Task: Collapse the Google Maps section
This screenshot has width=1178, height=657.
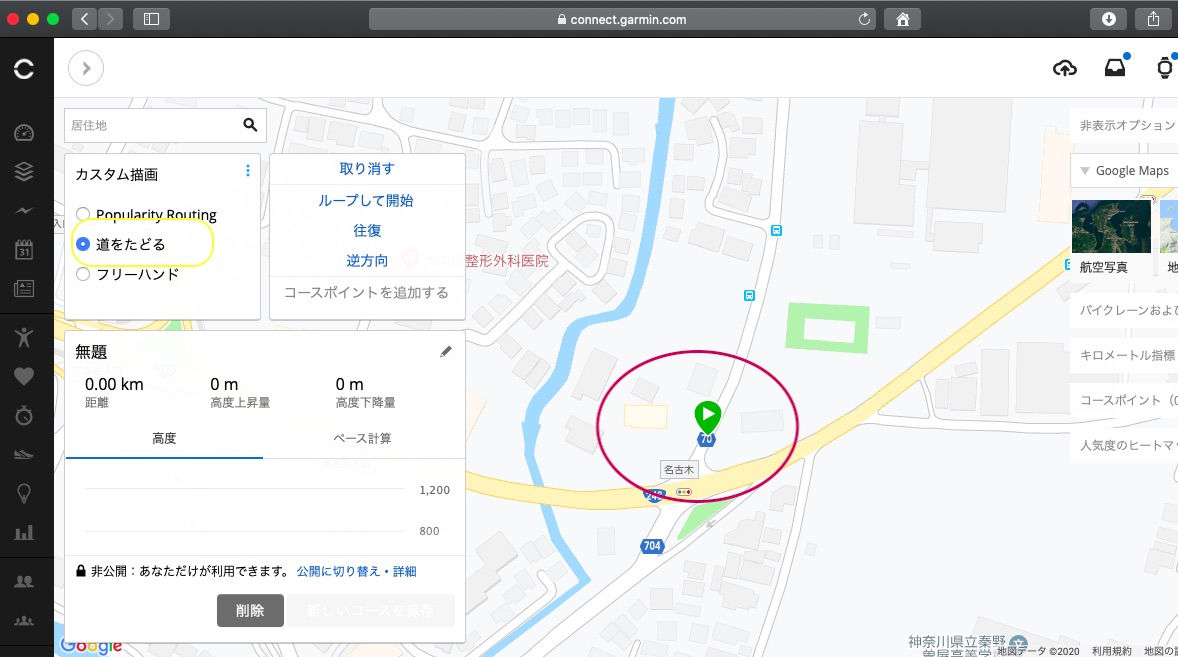Action: click(x=1085, y=171)
